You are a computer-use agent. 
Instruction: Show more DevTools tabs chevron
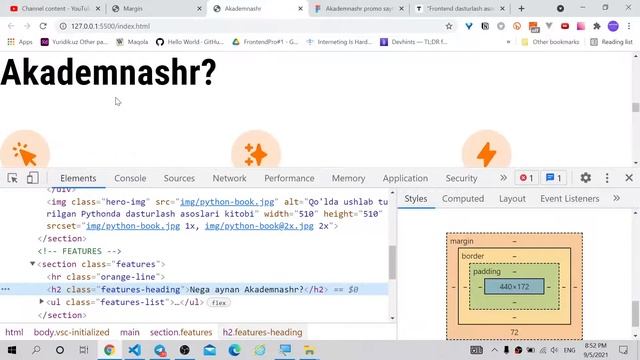click(503, 178)
